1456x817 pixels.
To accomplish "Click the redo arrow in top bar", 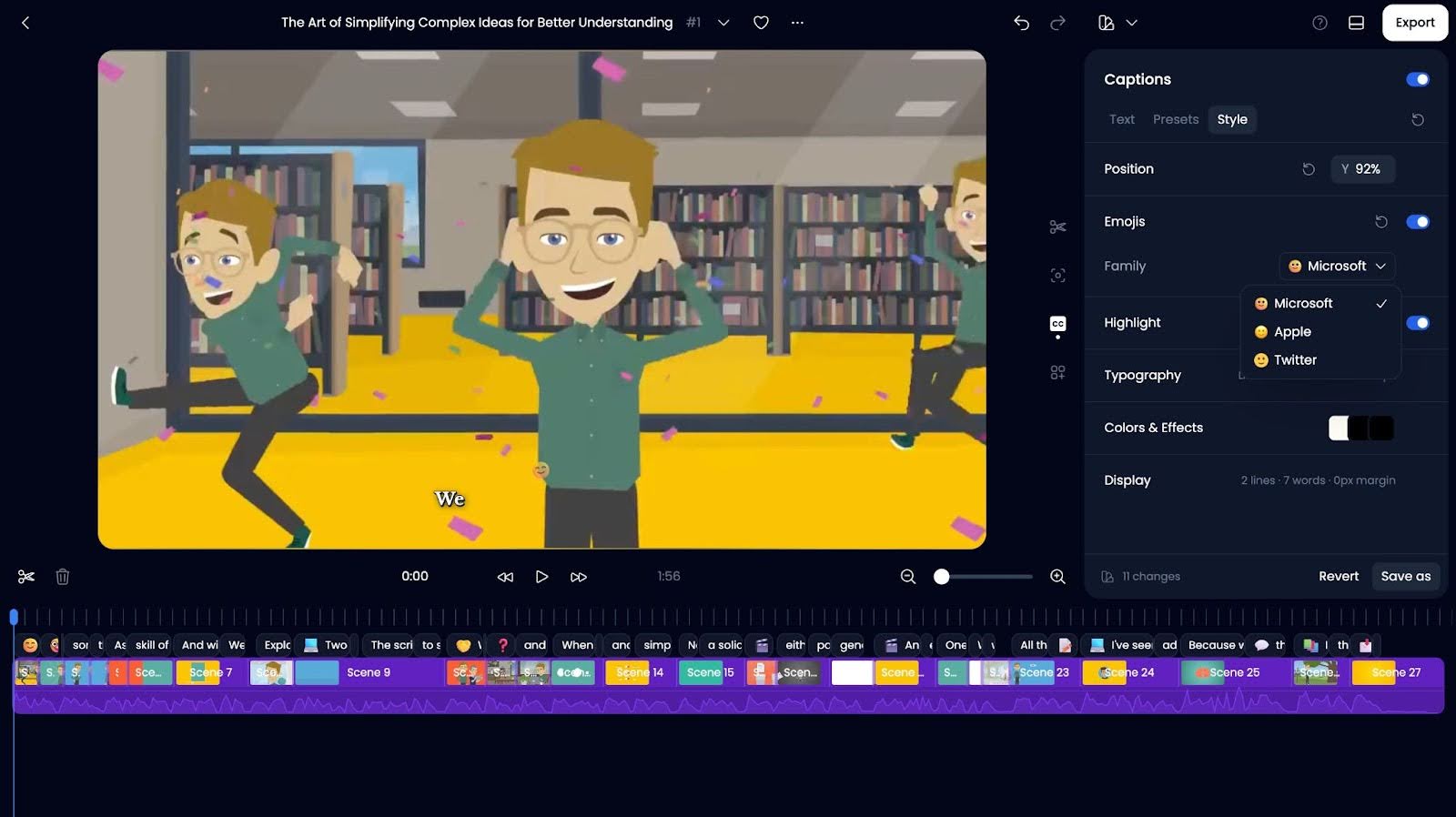I will 1057,23.
